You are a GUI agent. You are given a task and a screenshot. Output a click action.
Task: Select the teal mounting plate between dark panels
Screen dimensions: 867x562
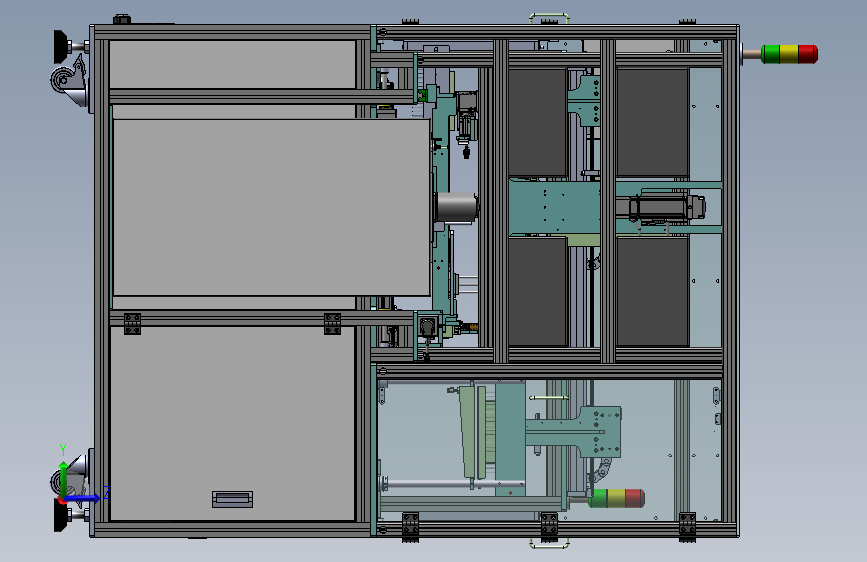554,207
